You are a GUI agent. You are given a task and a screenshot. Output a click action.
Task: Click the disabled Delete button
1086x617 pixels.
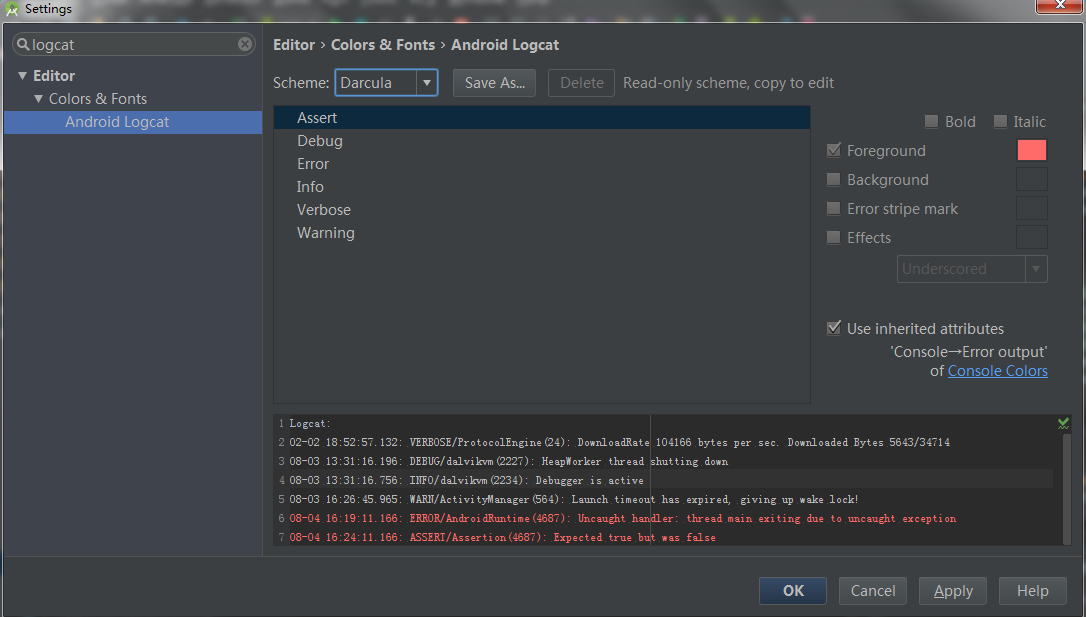(x=581, y=82)
